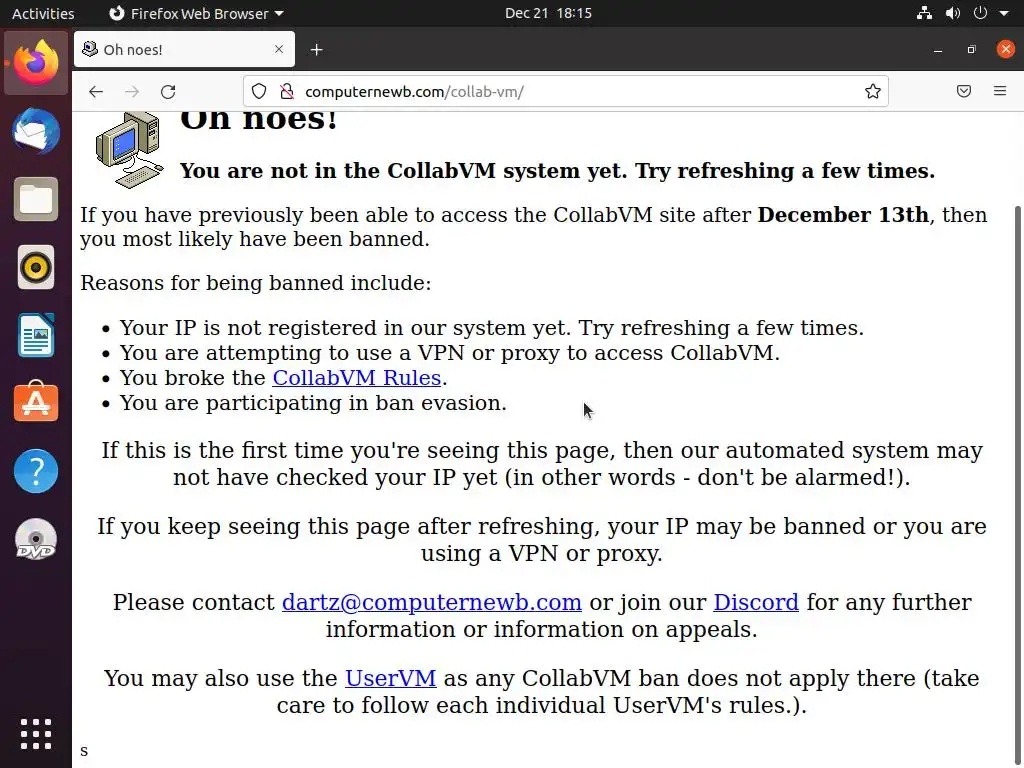1024x768 pixels.
Task: Expand Firefox Web Browser app menu
Action: pos(196,13)
